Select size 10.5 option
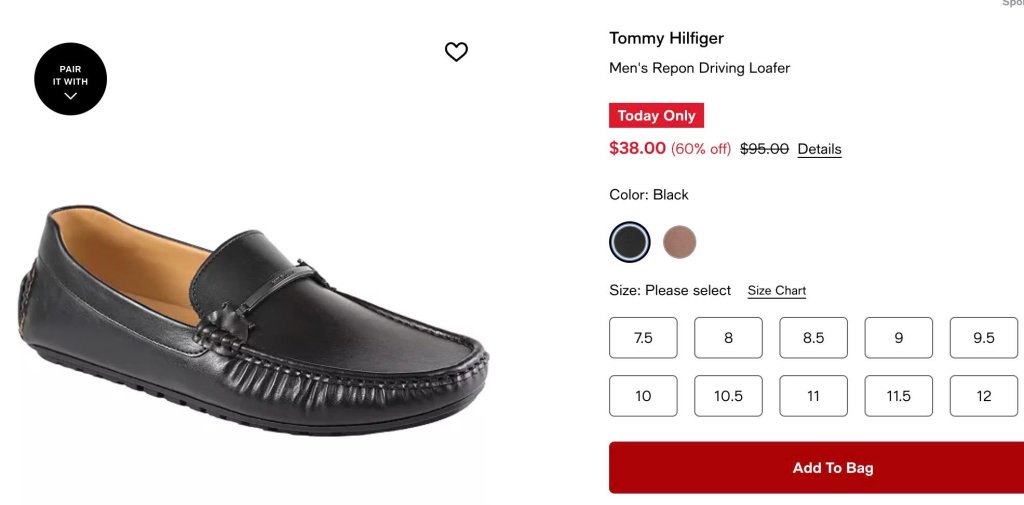1024x505 pixels. [x=728, y=396]
